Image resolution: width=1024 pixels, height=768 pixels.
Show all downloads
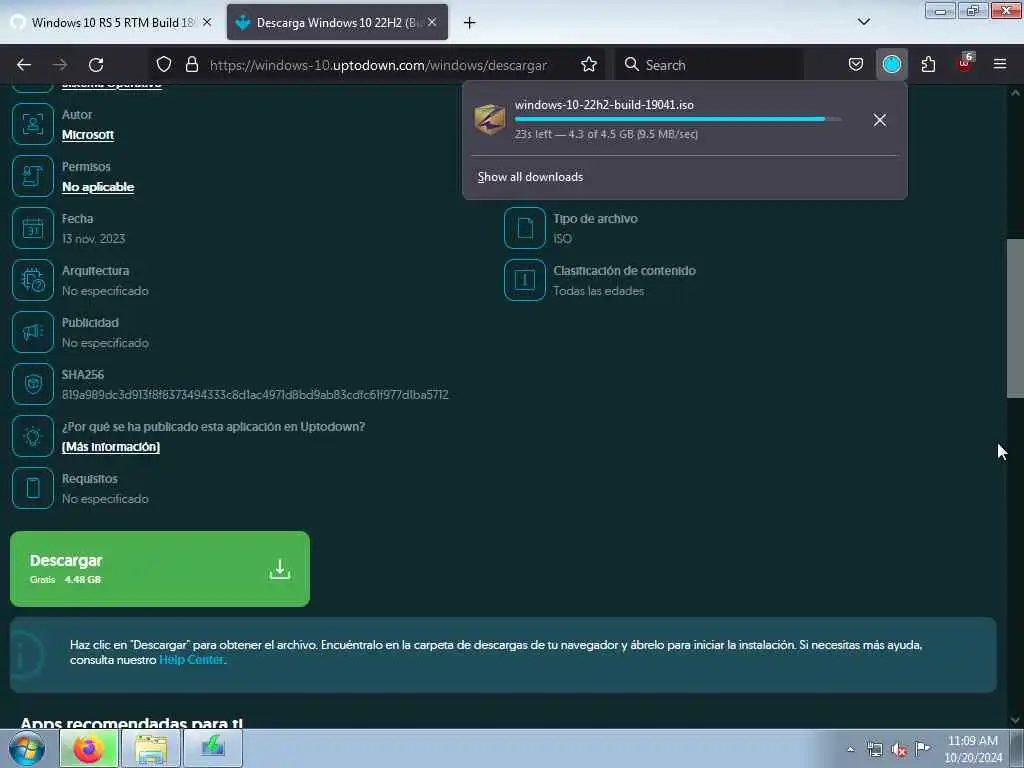pos(530,177)
